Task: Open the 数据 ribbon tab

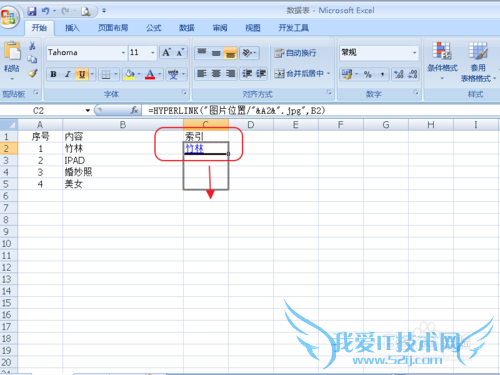Action: tap(187, 28)
